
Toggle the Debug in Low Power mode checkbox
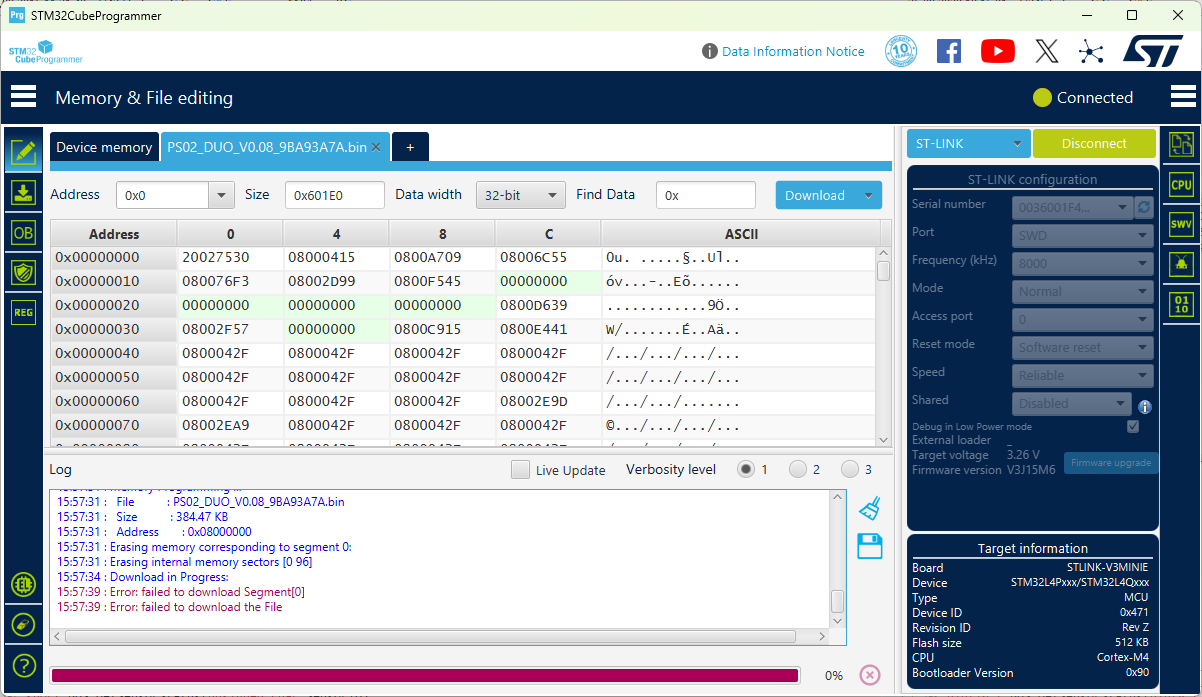1133,425
